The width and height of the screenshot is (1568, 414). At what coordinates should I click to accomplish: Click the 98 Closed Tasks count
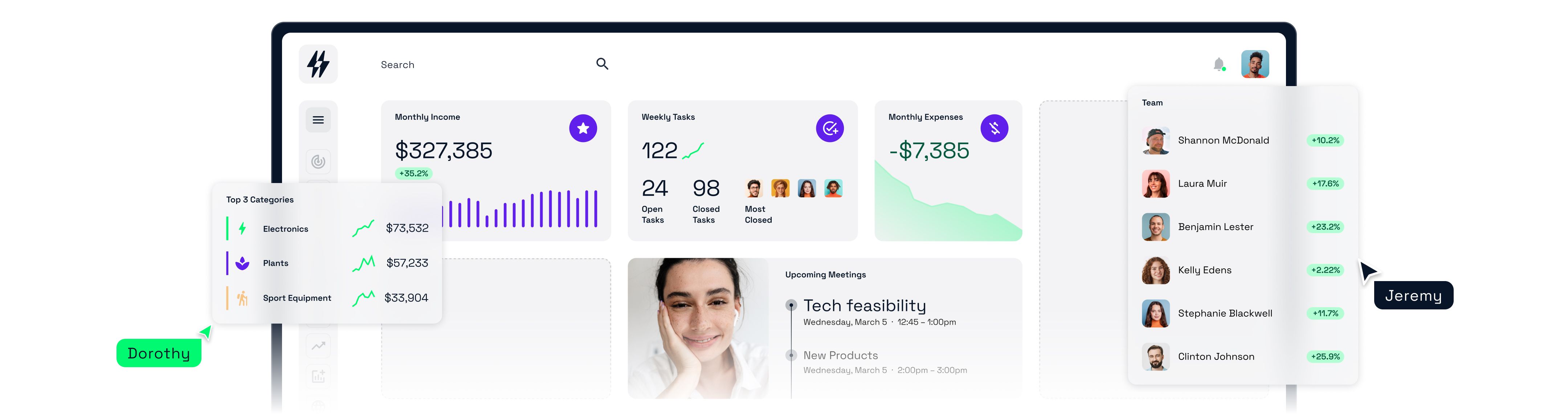pos(706,188)
